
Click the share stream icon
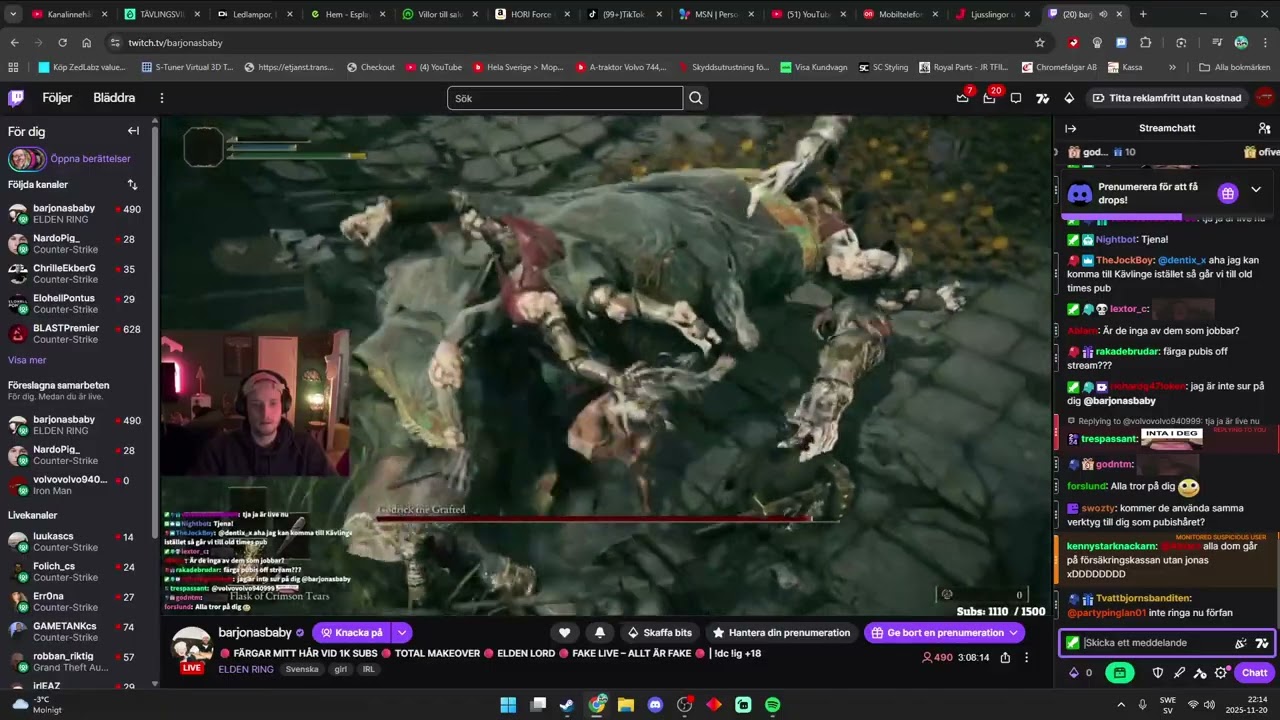coord(1005,658)
